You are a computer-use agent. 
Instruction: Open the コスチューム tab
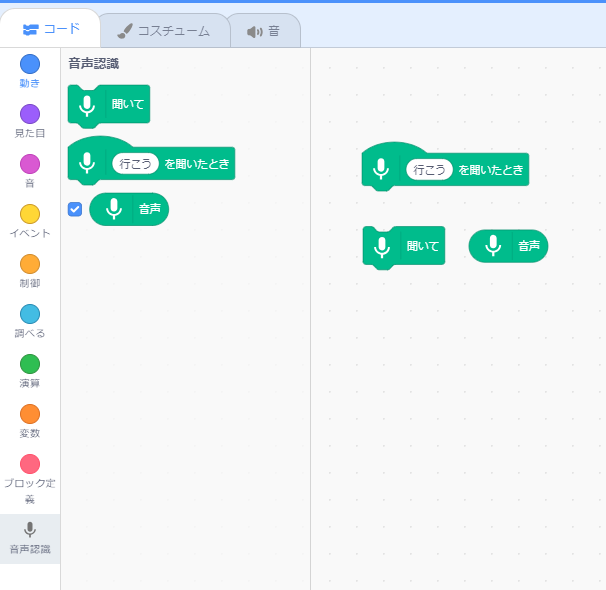coord(164,31)
